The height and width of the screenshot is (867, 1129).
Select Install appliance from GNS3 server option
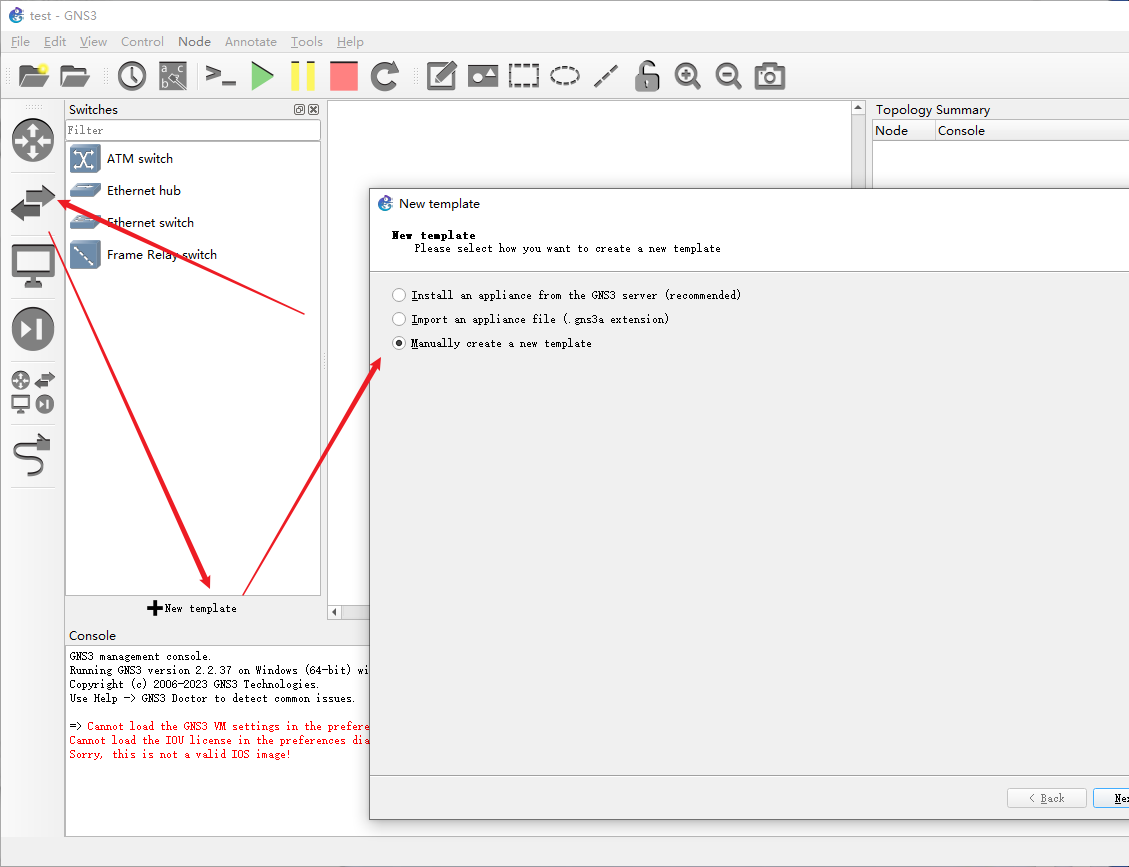(566, 295)
